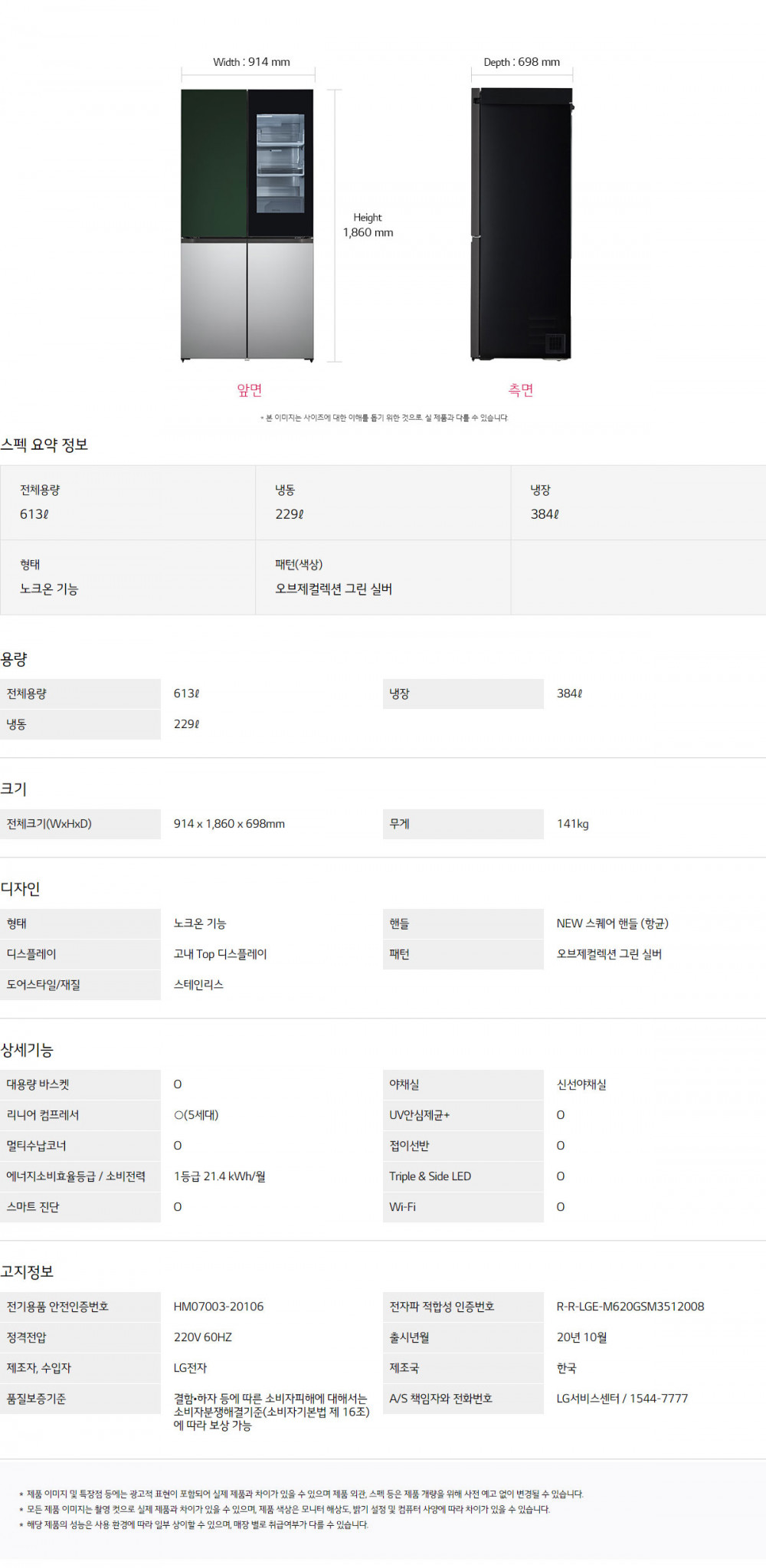Click the Triple & Side LED label

click(430, 1176)
